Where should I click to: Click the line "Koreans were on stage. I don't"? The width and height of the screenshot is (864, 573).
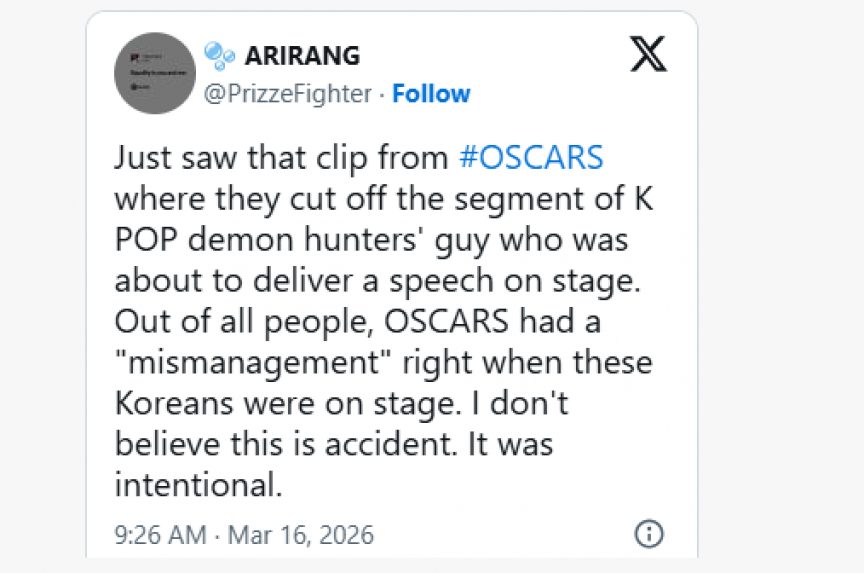tap(355, 402)
